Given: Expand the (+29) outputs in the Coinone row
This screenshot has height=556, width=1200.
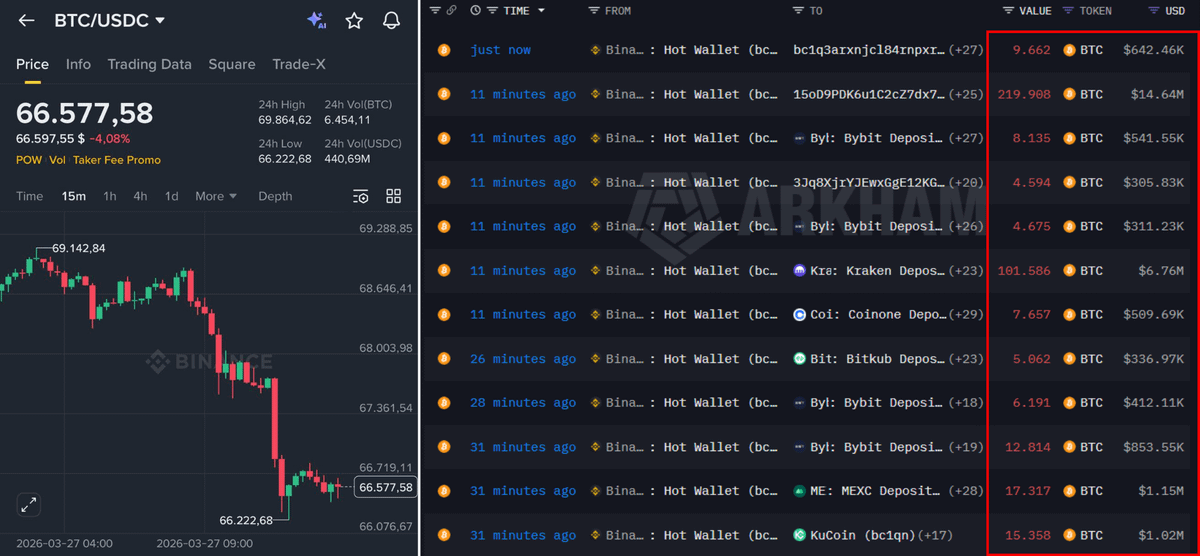Looking at the screenshot, I should (966, 315).
